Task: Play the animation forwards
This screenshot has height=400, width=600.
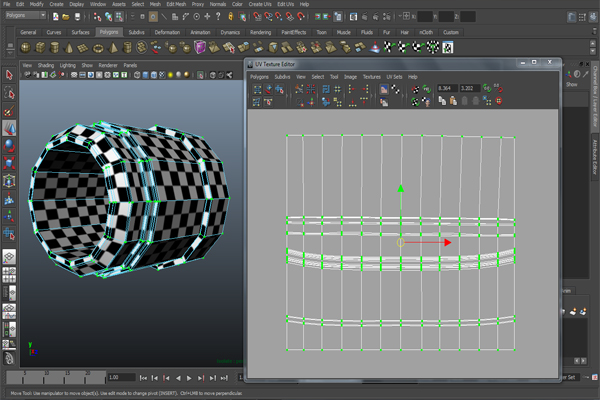Action: click(189, 378)
